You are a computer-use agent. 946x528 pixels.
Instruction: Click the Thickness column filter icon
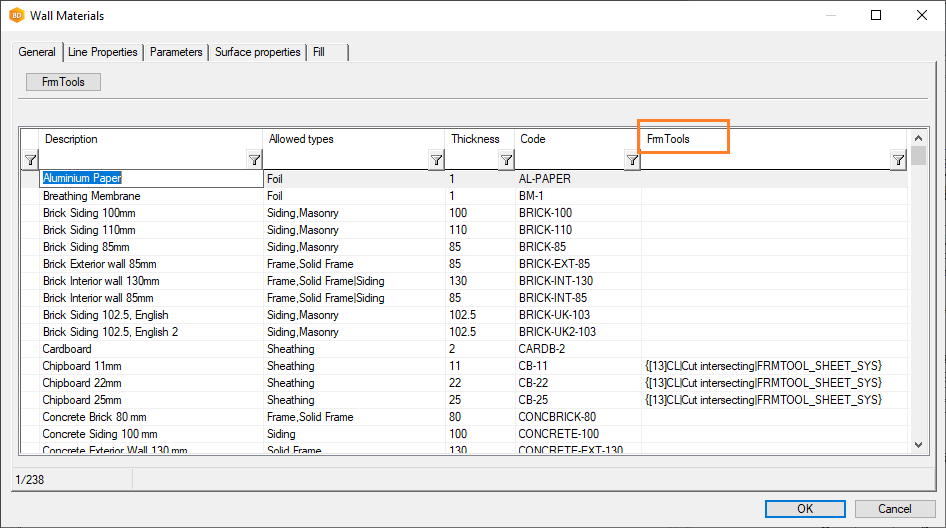506,160
